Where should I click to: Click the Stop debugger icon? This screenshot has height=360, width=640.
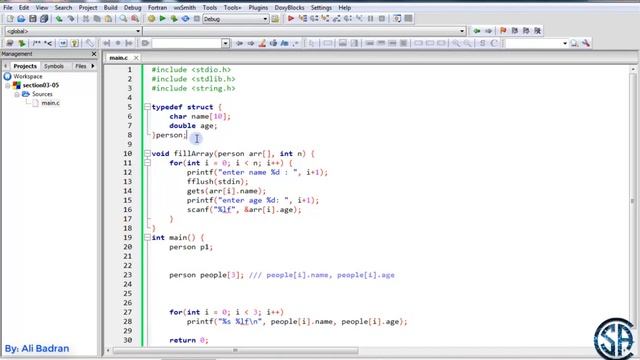[382, 19]
